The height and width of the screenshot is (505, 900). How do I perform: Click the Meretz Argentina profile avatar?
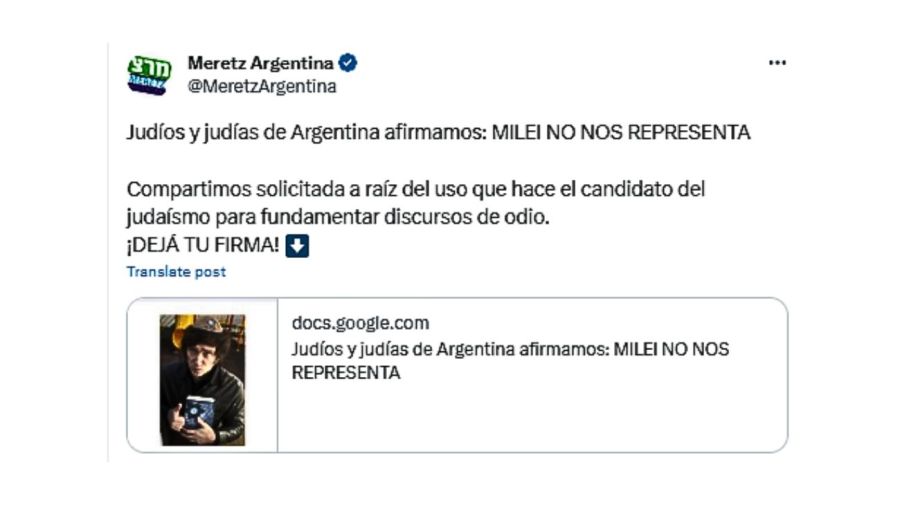[x=148, y=74]
